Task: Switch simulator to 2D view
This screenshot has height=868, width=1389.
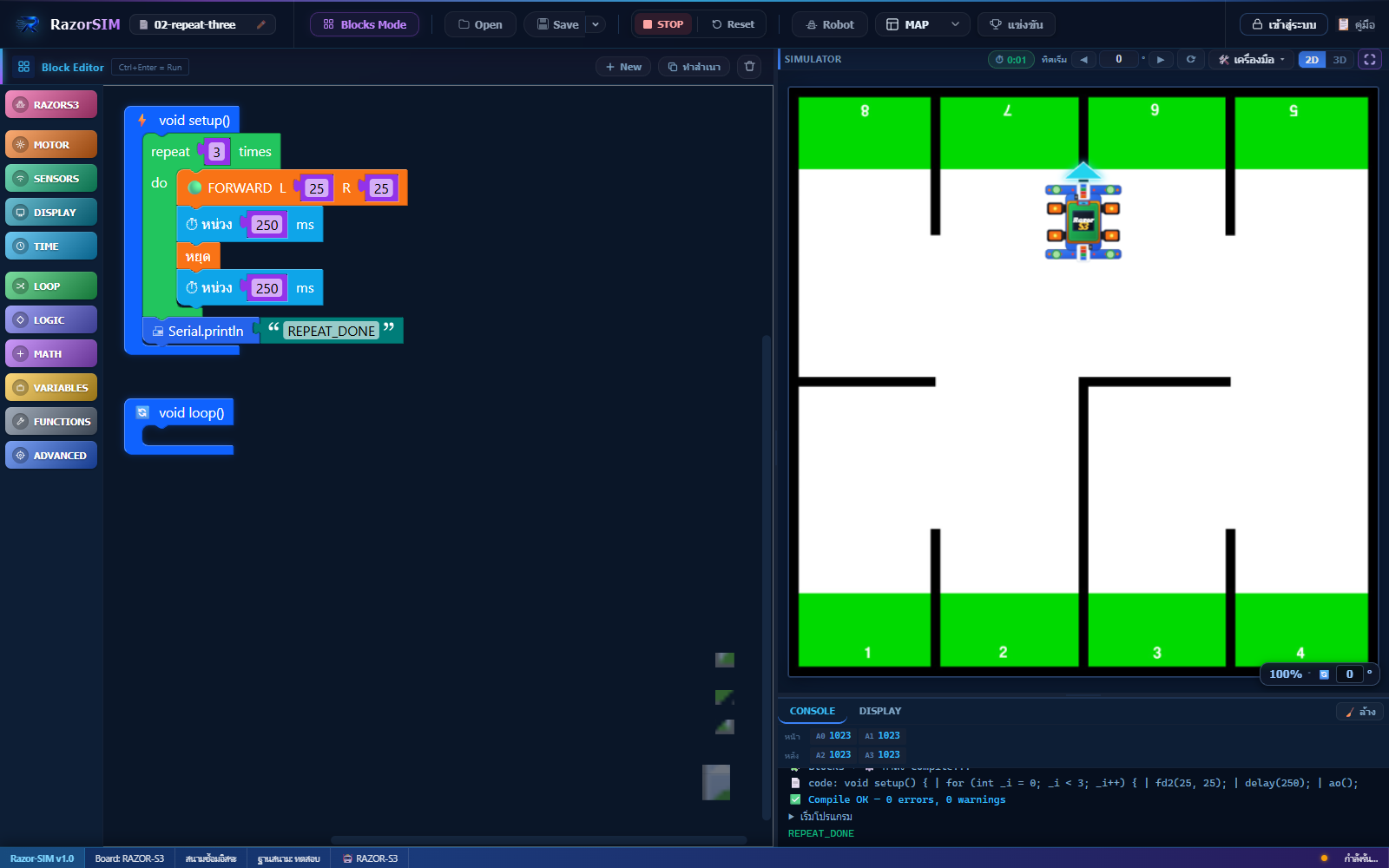Action: [x=1312, y=60]
